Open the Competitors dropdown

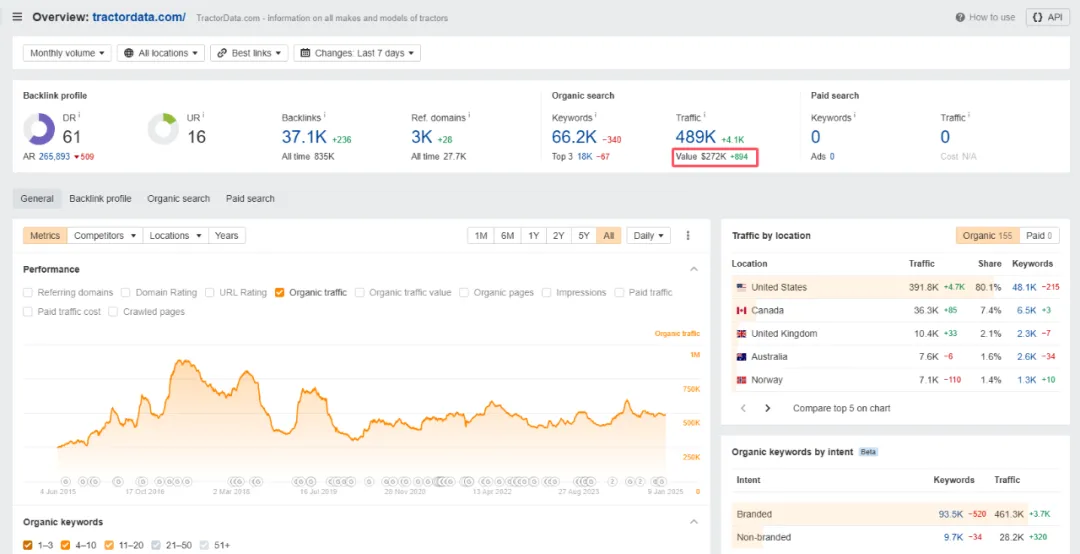[x=105, y=236]
